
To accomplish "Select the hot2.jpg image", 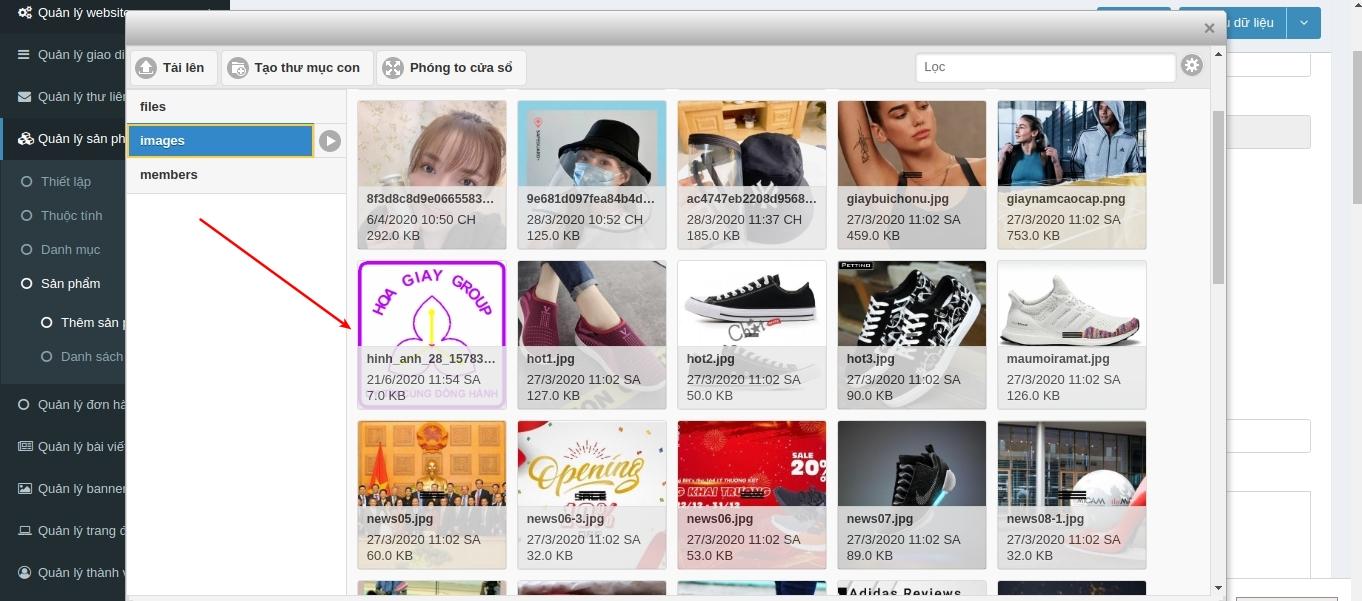I will 752,335.
